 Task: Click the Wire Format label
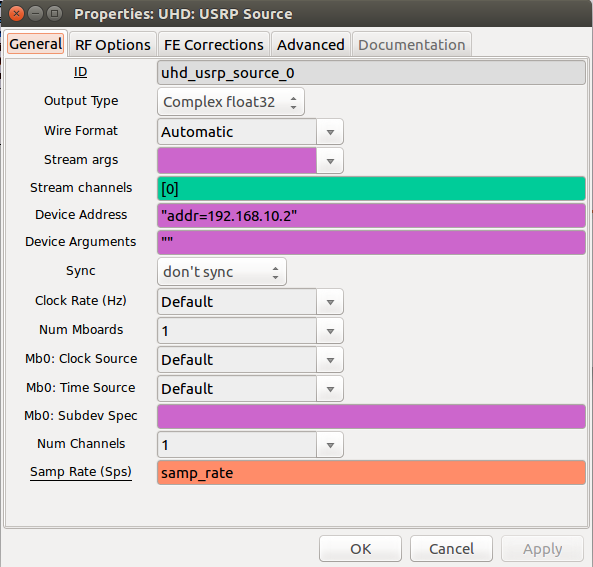(81, 130)
